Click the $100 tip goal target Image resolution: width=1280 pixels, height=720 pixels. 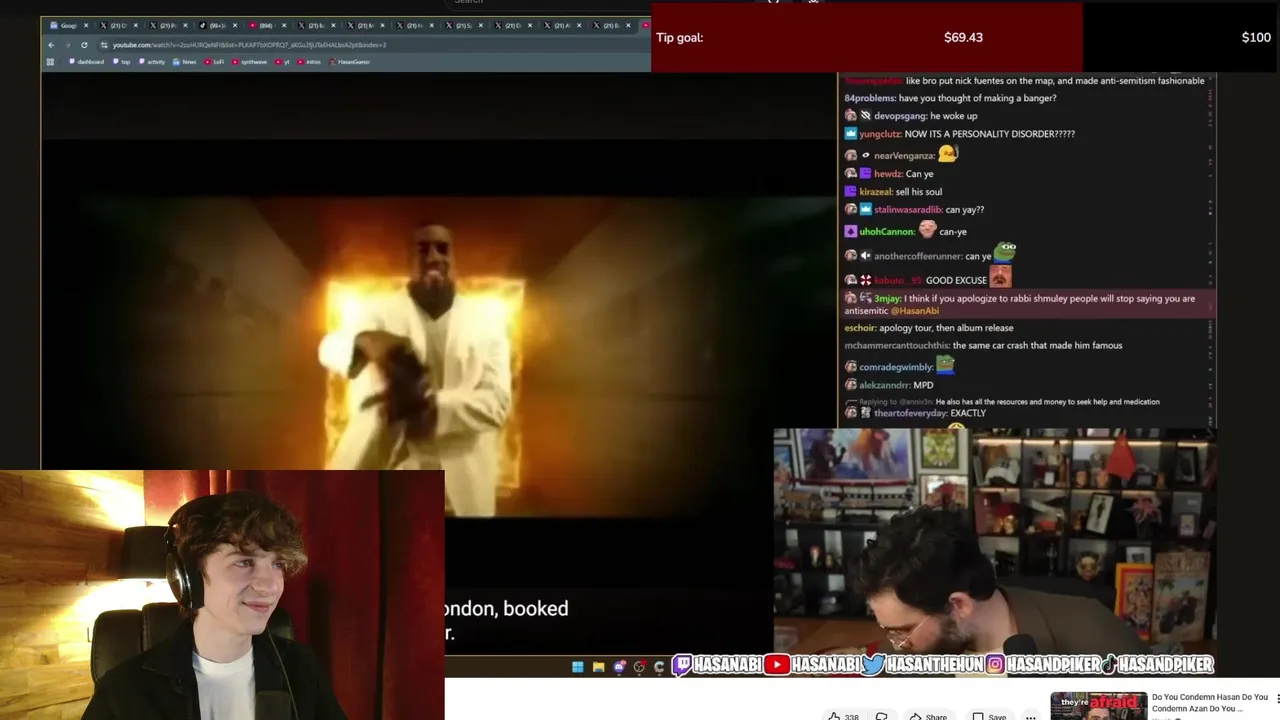(1256, 38)
